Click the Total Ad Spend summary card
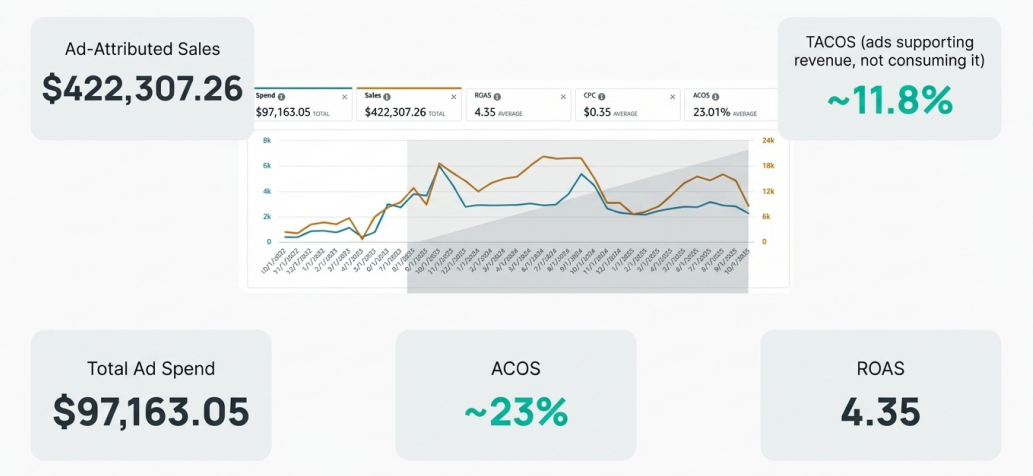The height and width of the screenshot is (476, 1033). [150, 395]
